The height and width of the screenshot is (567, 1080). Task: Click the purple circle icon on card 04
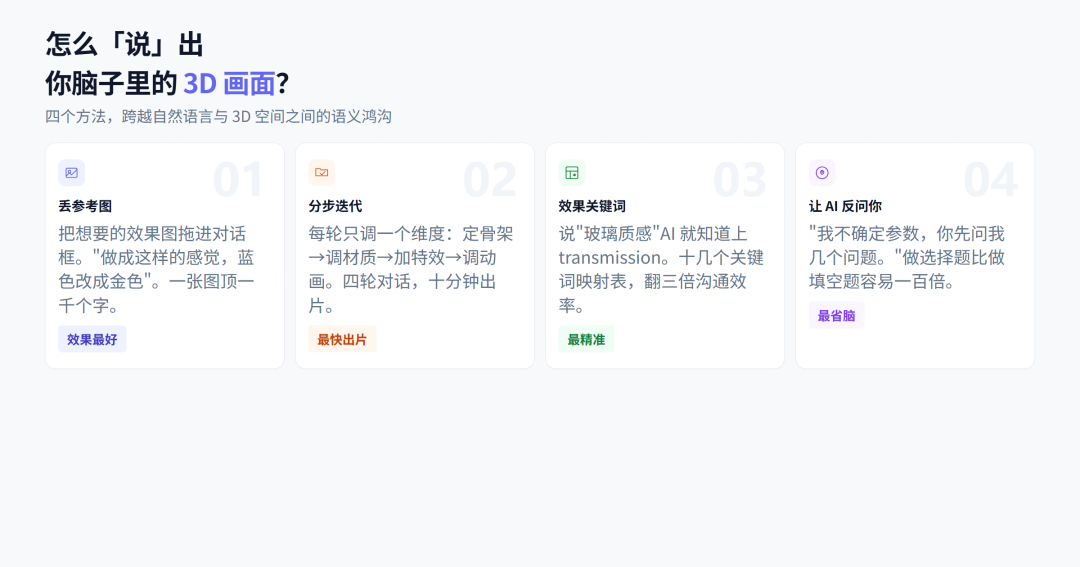(x=822, y=173)
